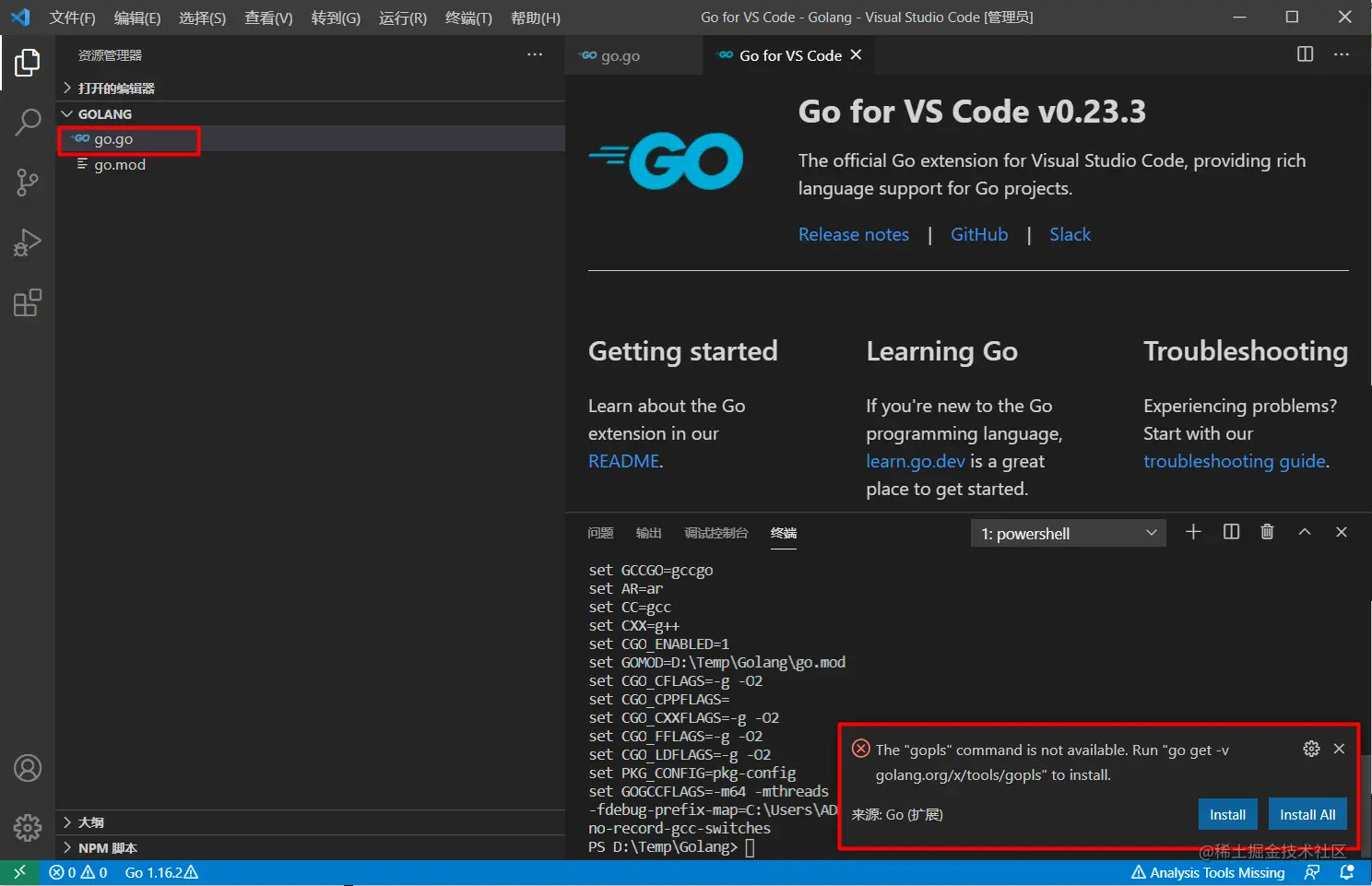
Task: Open the 查看(V) menu
Action: (x=268, y=18)
